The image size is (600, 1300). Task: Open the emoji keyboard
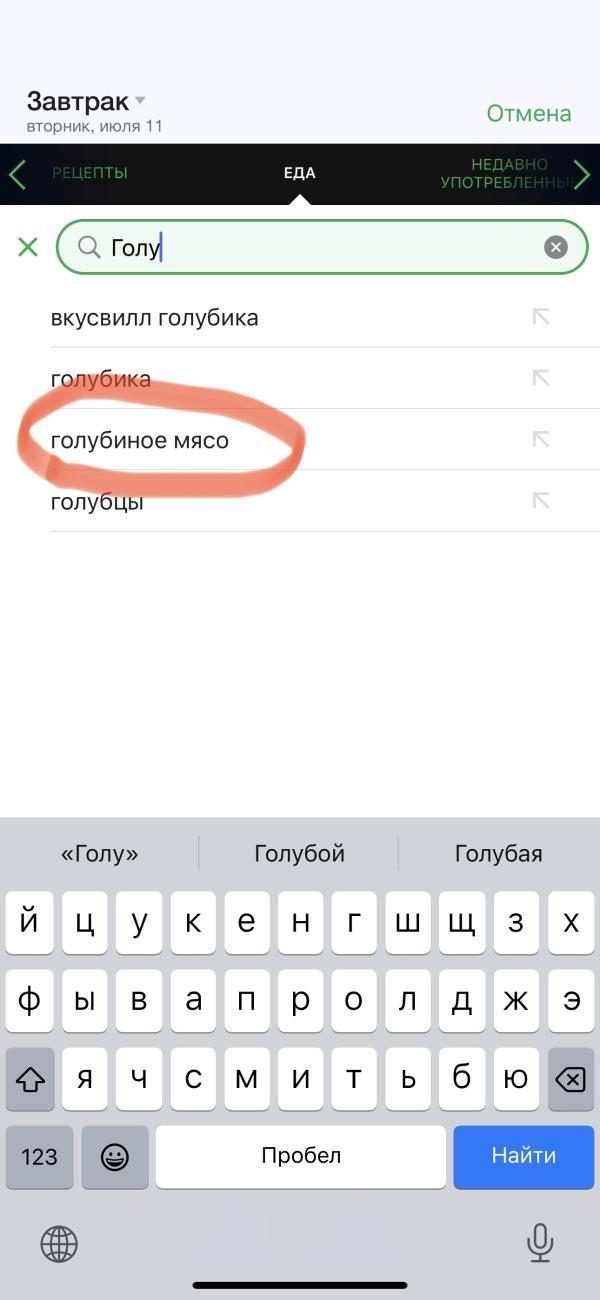pos(115,1156)
